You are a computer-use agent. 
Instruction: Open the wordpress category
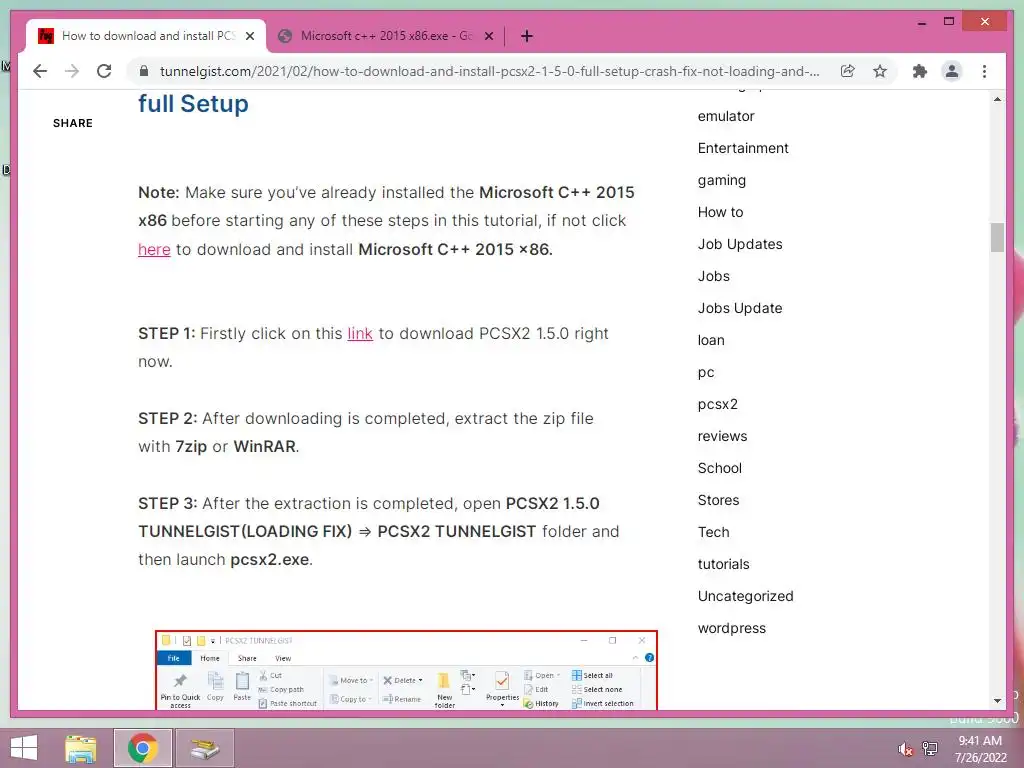(731, 628)
